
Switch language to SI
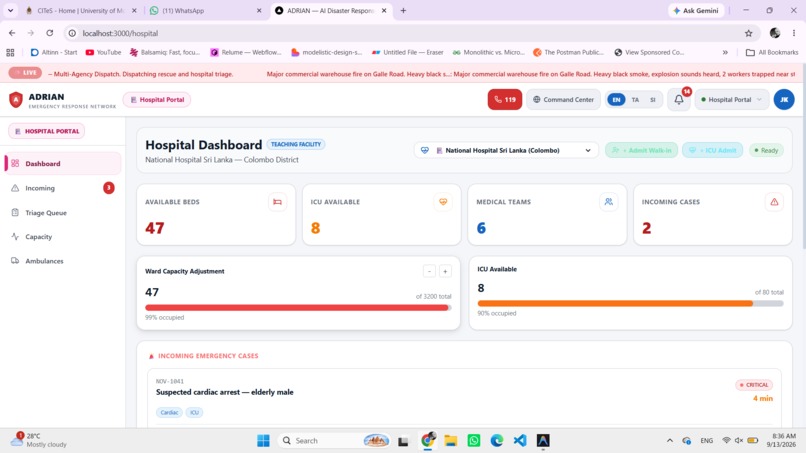coord(653,100)
